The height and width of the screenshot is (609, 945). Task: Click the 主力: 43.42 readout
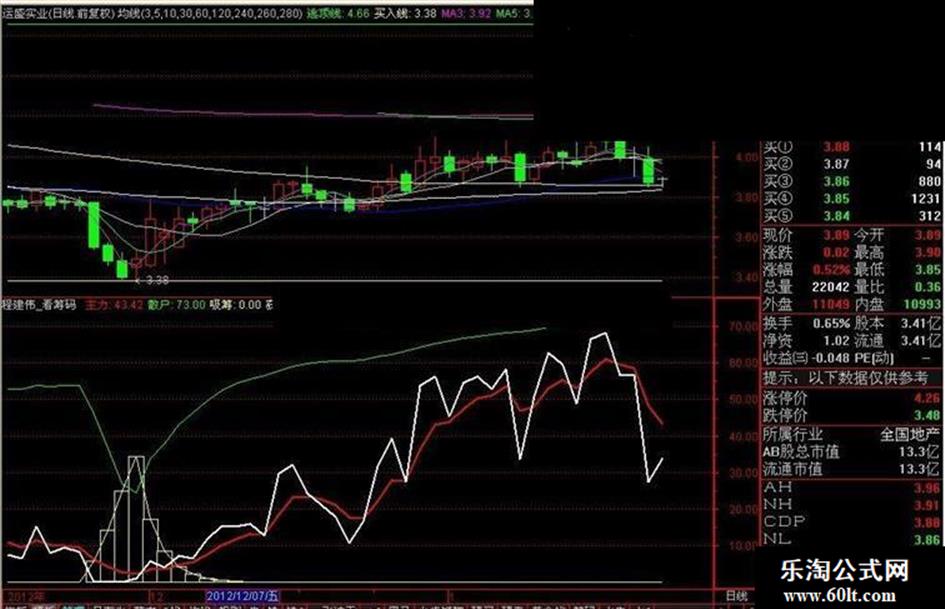[x=113, y=304]
